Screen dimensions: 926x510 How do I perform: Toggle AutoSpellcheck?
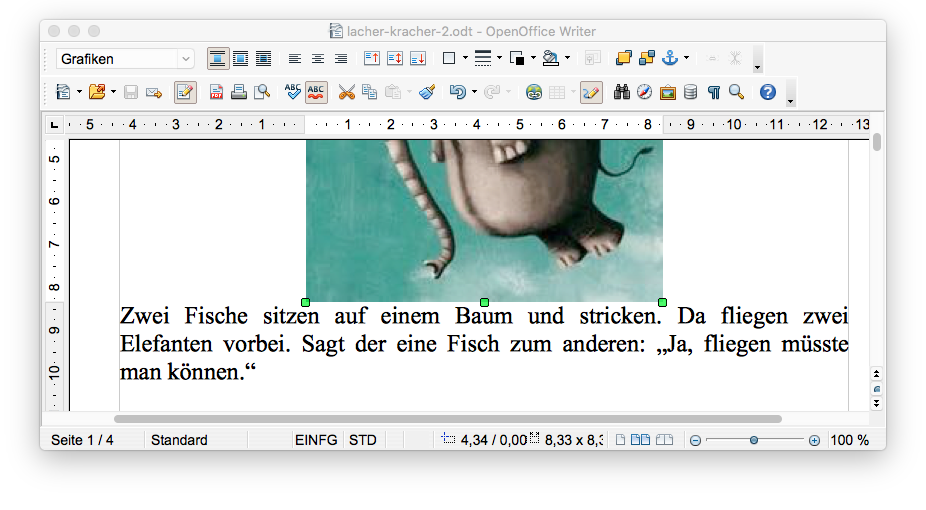click(x=317, y=92)
